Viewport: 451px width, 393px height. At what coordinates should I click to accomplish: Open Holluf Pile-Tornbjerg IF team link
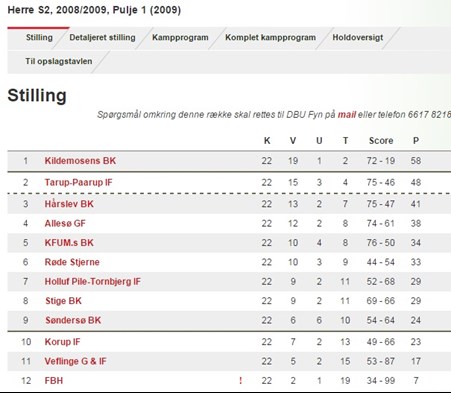[93, 281]
